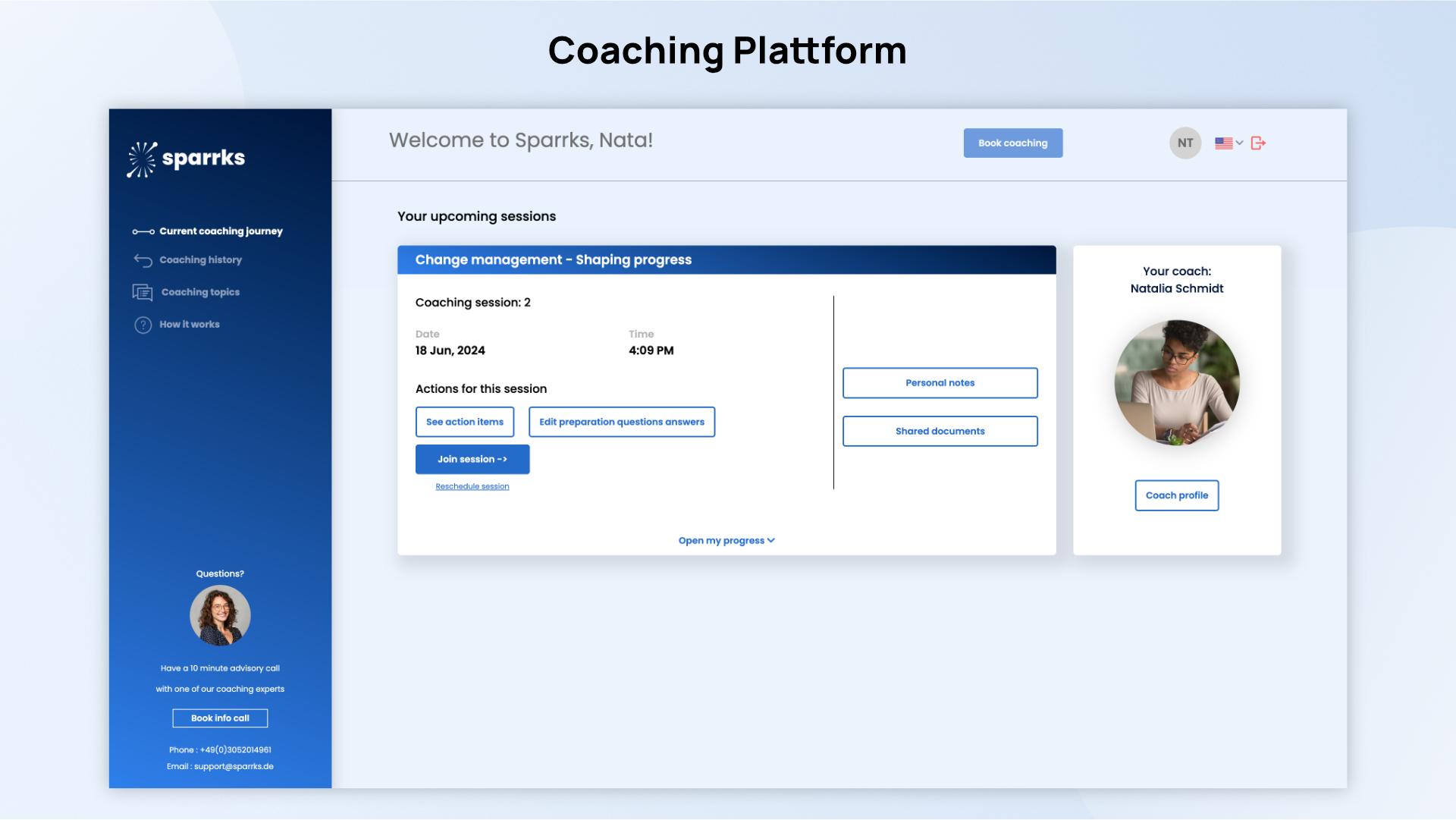Click the red logout icon
The width and height of the screenshot is (1456, 820).
1258,143
